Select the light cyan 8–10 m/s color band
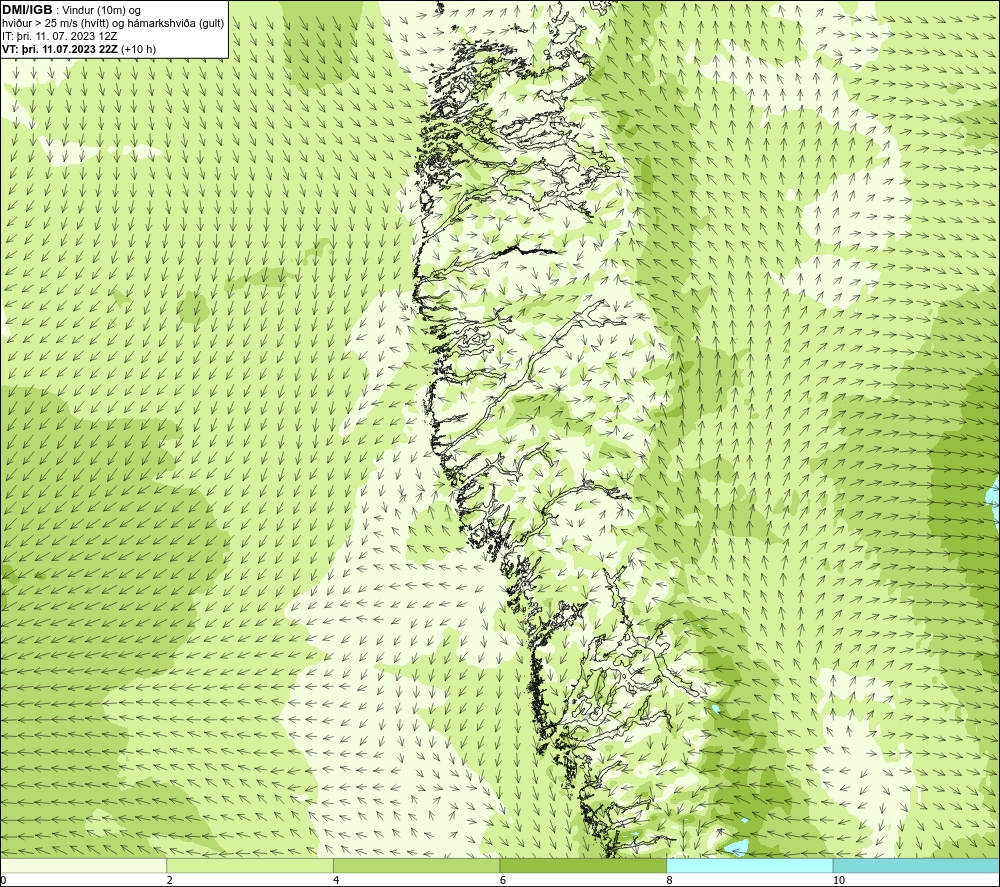Image resolution: width=1000 pixels, height=887 pixels. point(749,865)
